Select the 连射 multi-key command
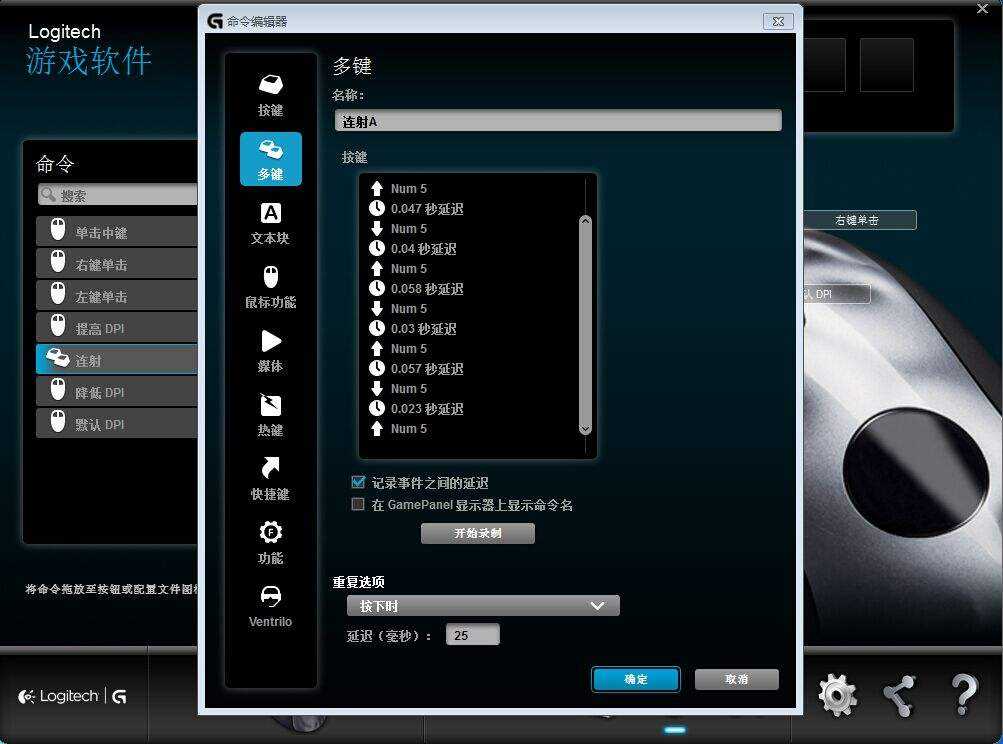Screen dimensions: 1003x744 (x=116, y=360)
